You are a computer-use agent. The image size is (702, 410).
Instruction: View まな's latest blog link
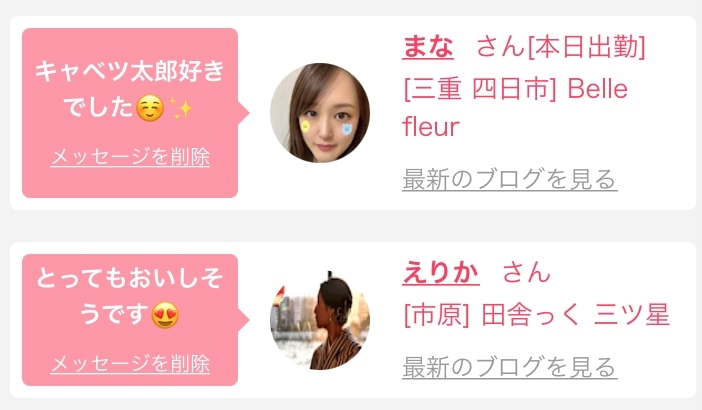click(510, 179)
